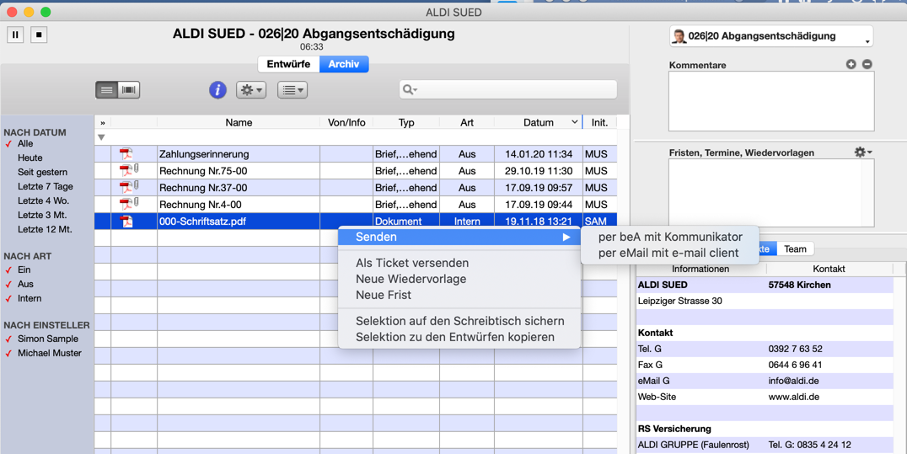Viewport: 908px width, 454px height.
Task: Toggle the Michael Muster filter
Action: coord(49,353)
